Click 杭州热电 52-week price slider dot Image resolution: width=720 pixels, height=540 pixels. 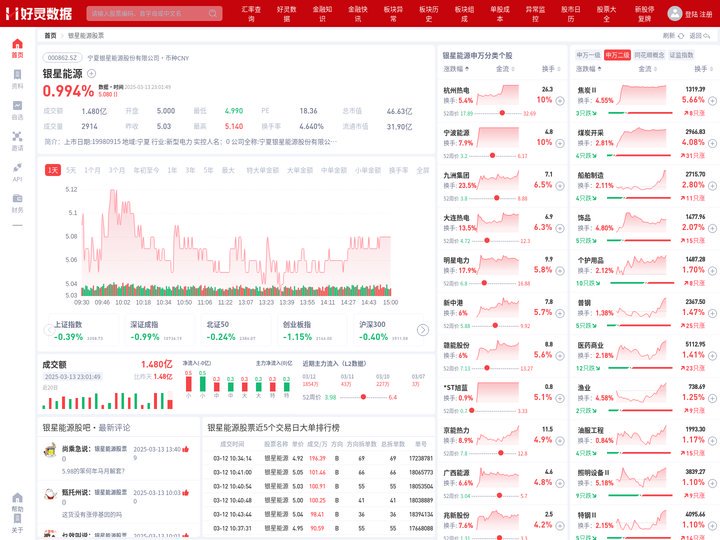click(502, 113)
